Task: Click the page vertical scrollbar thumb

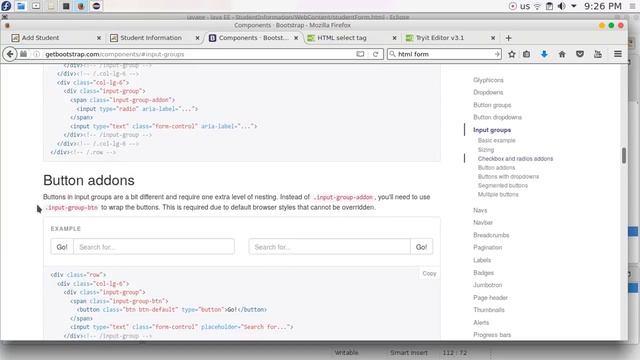Action: click(x=624, y=156)
